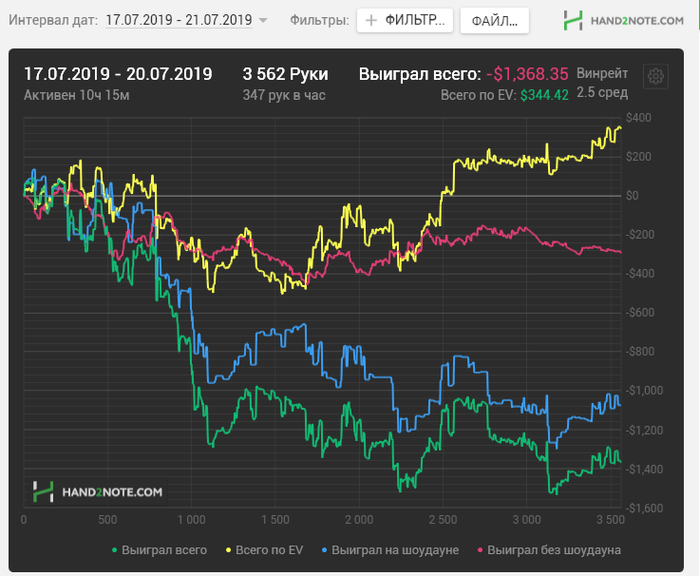Click the -$1,600 y-axis label
Image resolution: width=700 pixels, height=576 pixels.
point(644,508)
